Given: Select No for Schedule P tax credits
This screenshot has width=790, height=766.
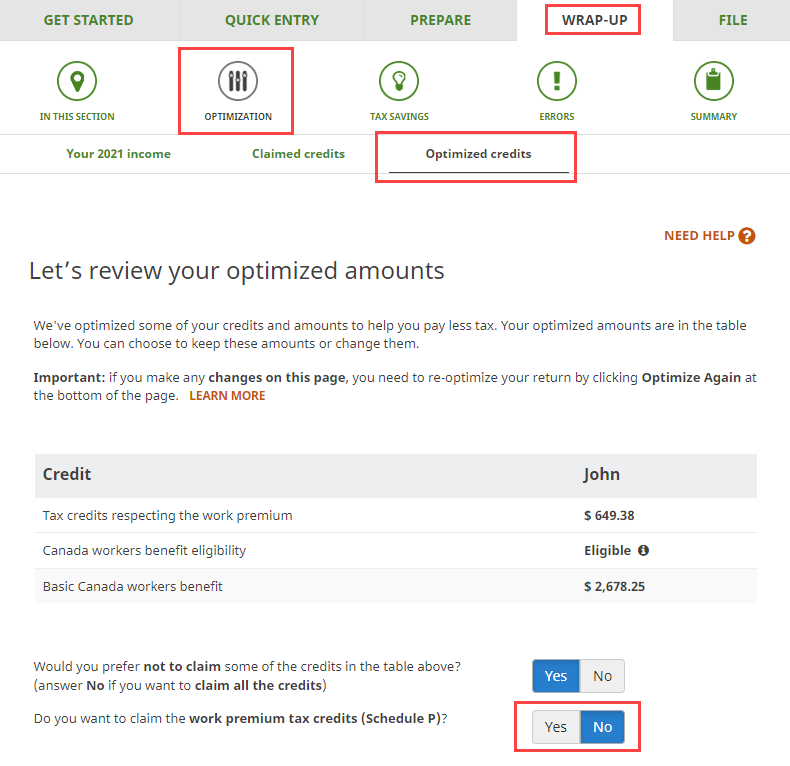Looking at the screenshot, I should [602, 727].
